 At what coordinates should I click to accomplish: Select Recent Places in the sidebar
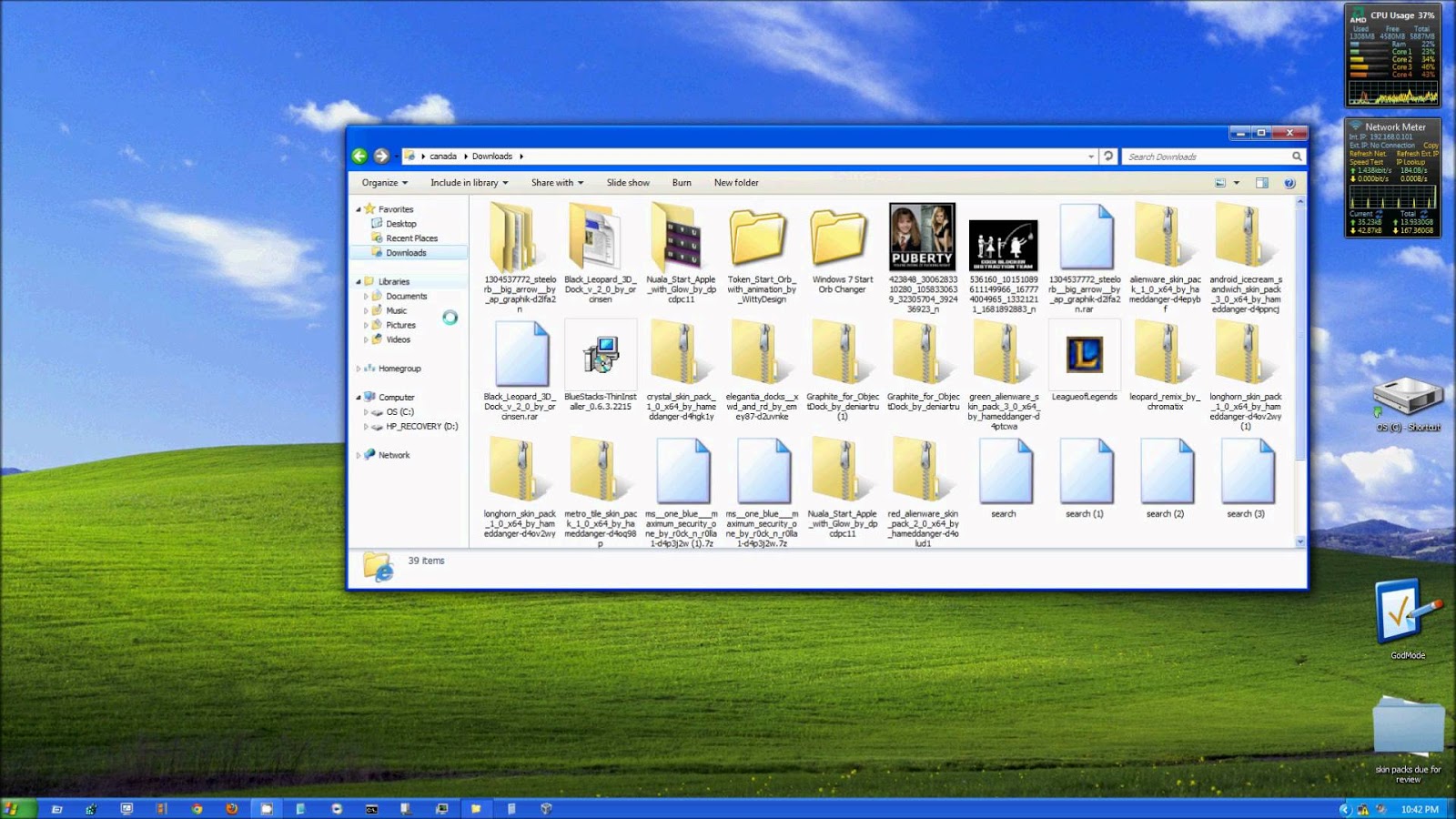(x=411, y=238)
